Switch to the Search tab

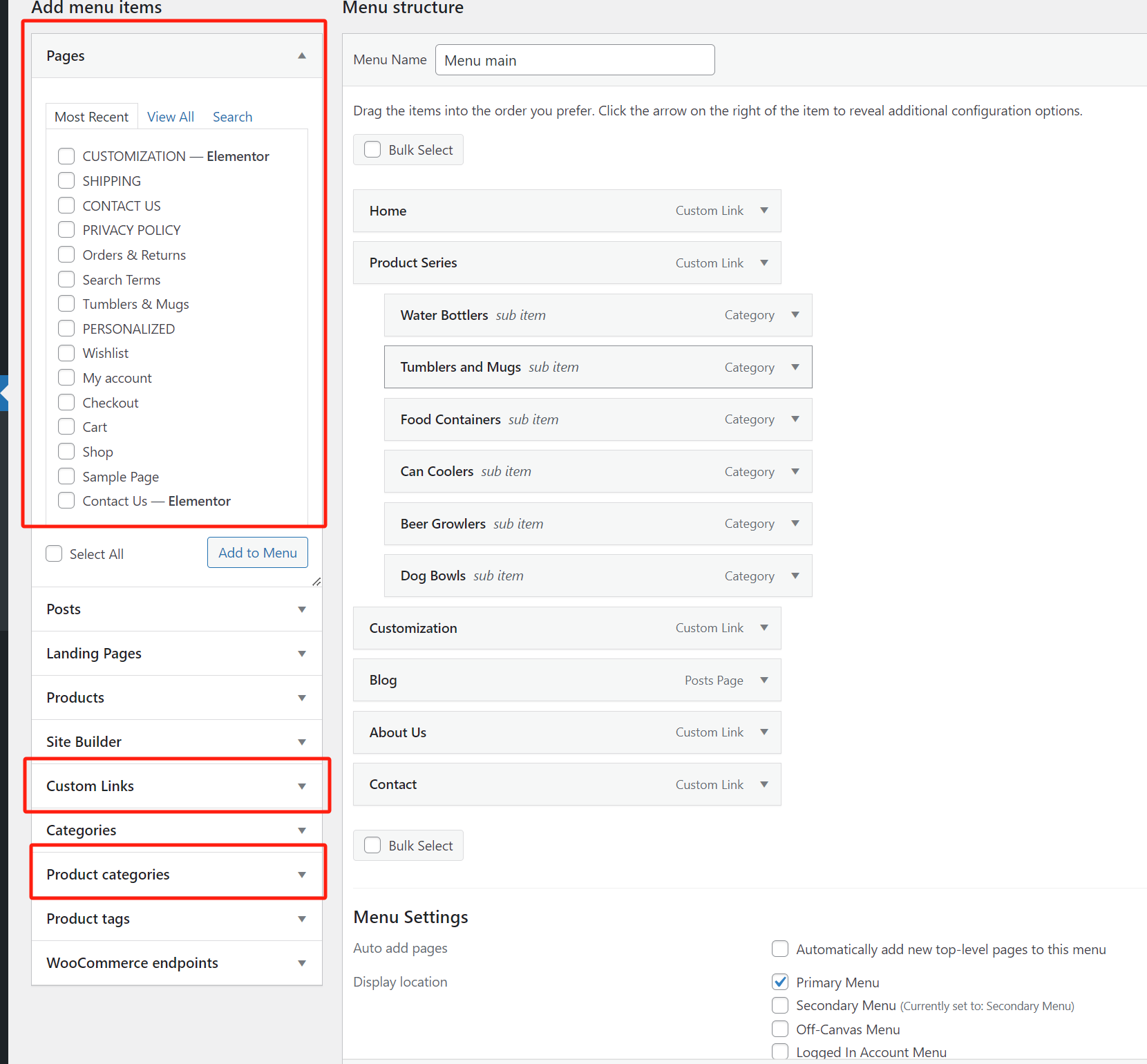pos(232,116)
